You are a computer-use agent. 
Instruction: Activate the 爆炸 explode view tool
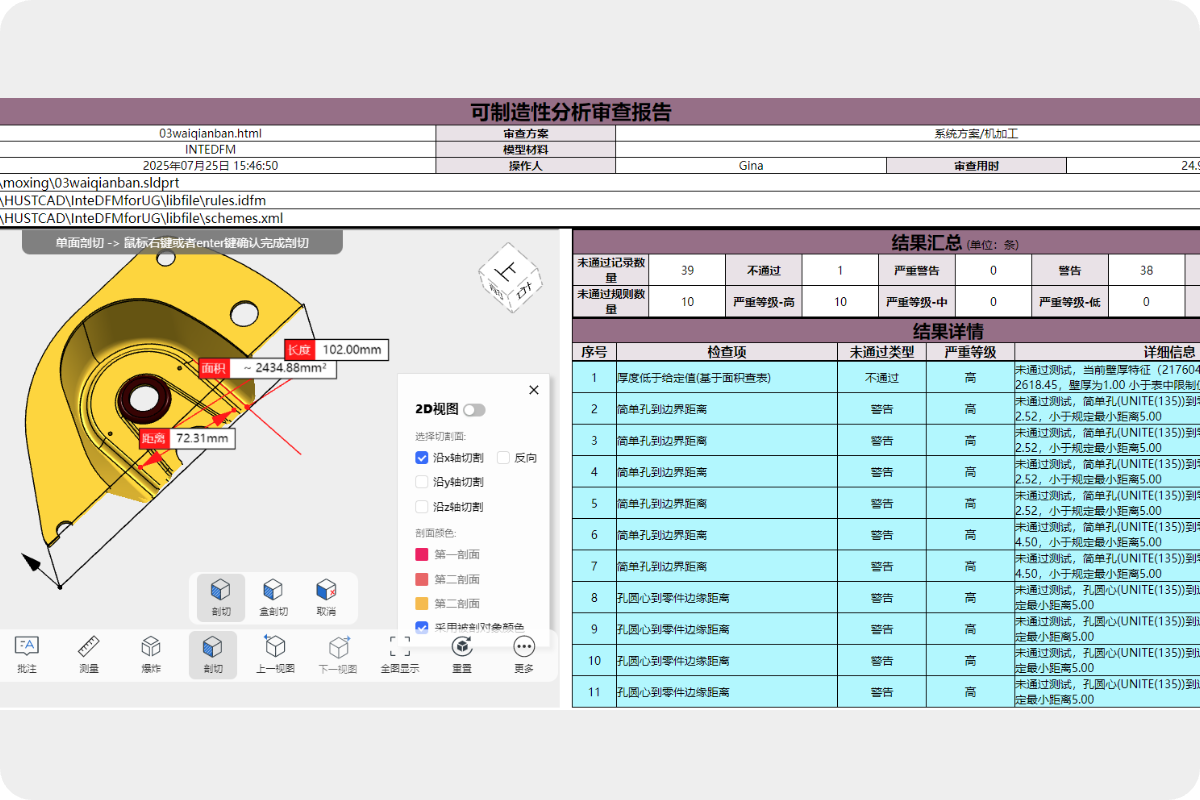pos(151,653)
